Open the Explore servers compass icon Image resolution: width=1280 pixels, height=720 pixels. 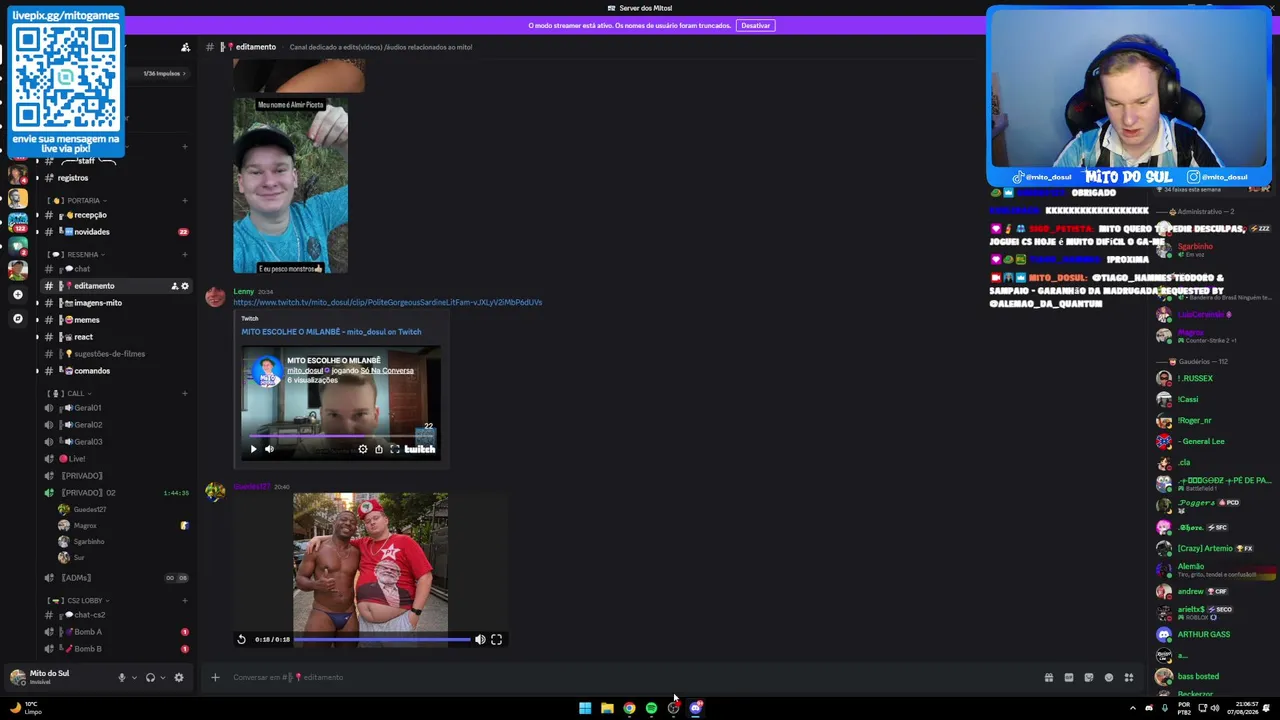(17, 319)
